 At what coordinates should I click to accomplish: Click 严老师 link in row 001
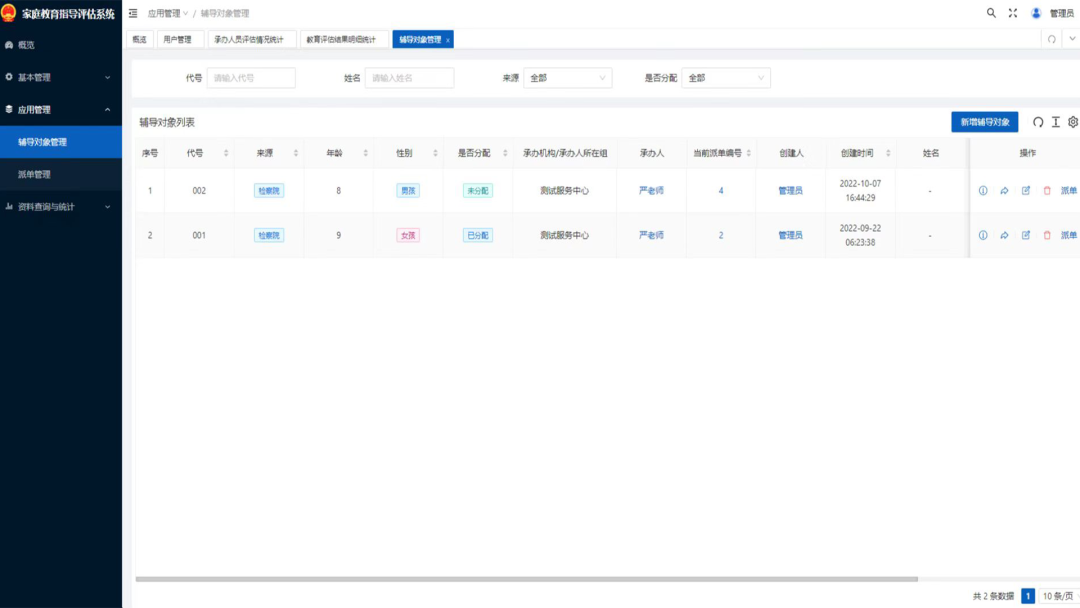[651, 235]
